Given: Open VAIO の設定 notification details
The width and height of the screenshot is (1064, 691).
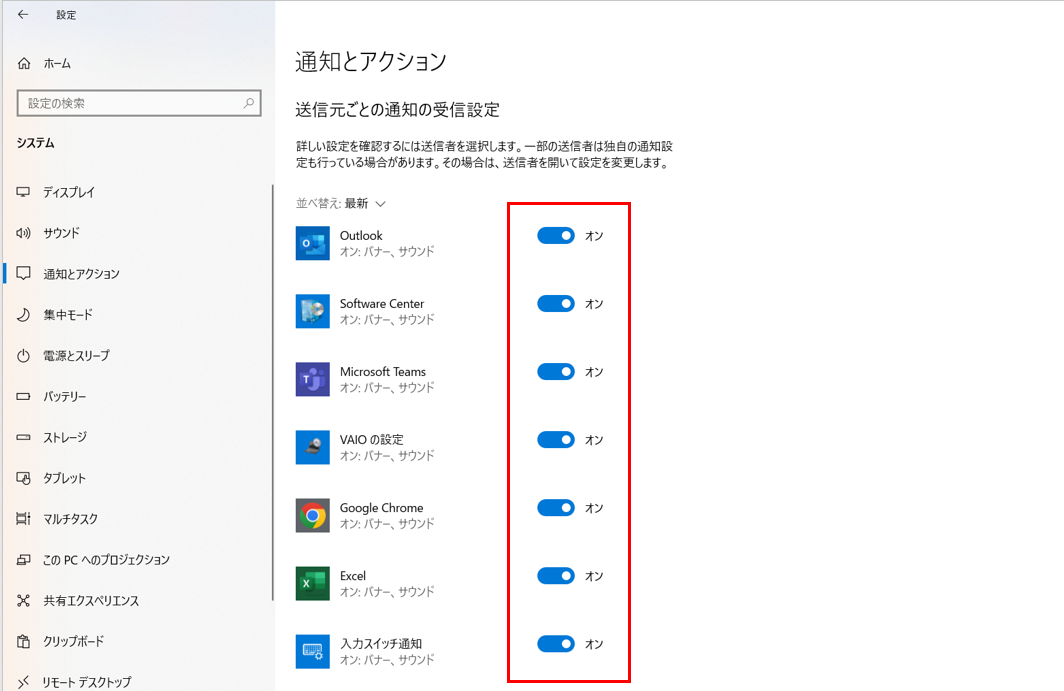Looking at the screenshot, I should point(387,447).
